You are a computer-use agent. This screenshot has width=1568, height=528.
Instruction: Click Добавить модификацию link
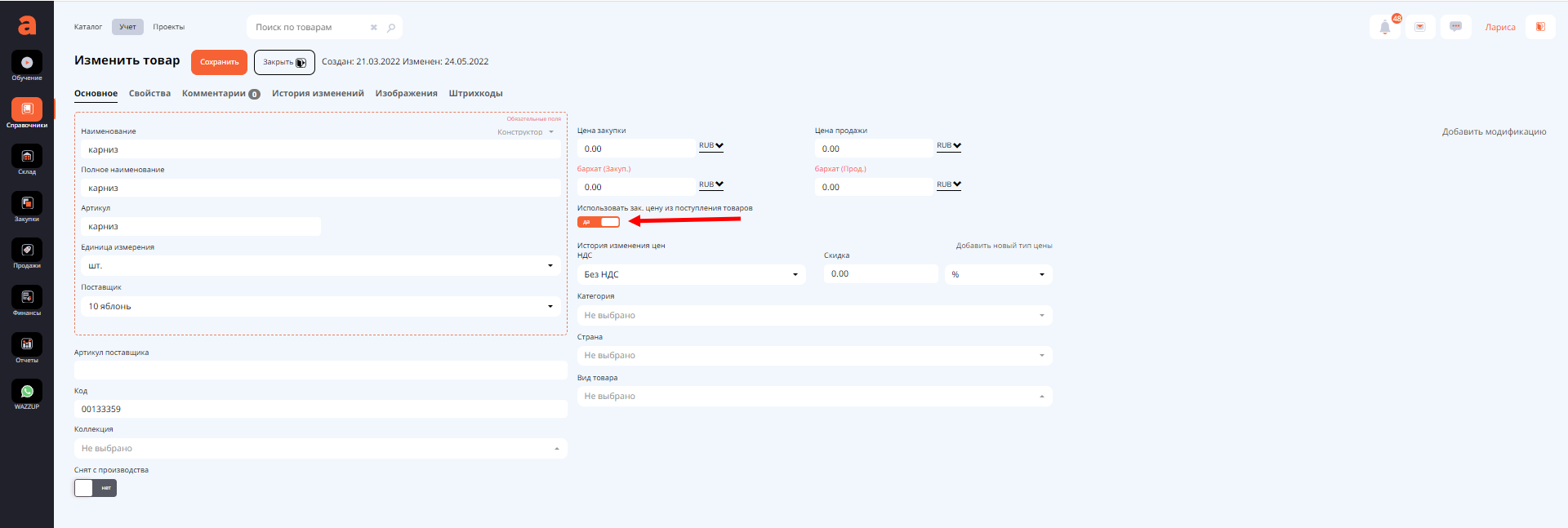pos(1494,132)
